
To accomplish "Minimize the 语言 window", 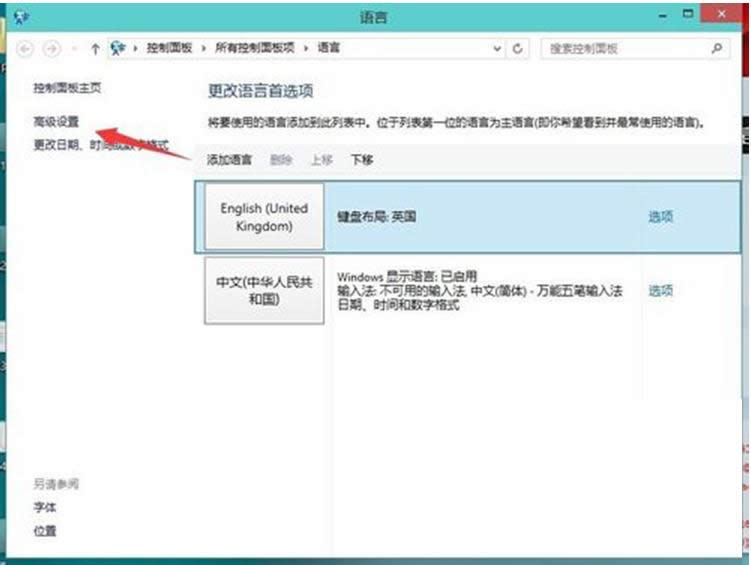I will tap(663, 16).
